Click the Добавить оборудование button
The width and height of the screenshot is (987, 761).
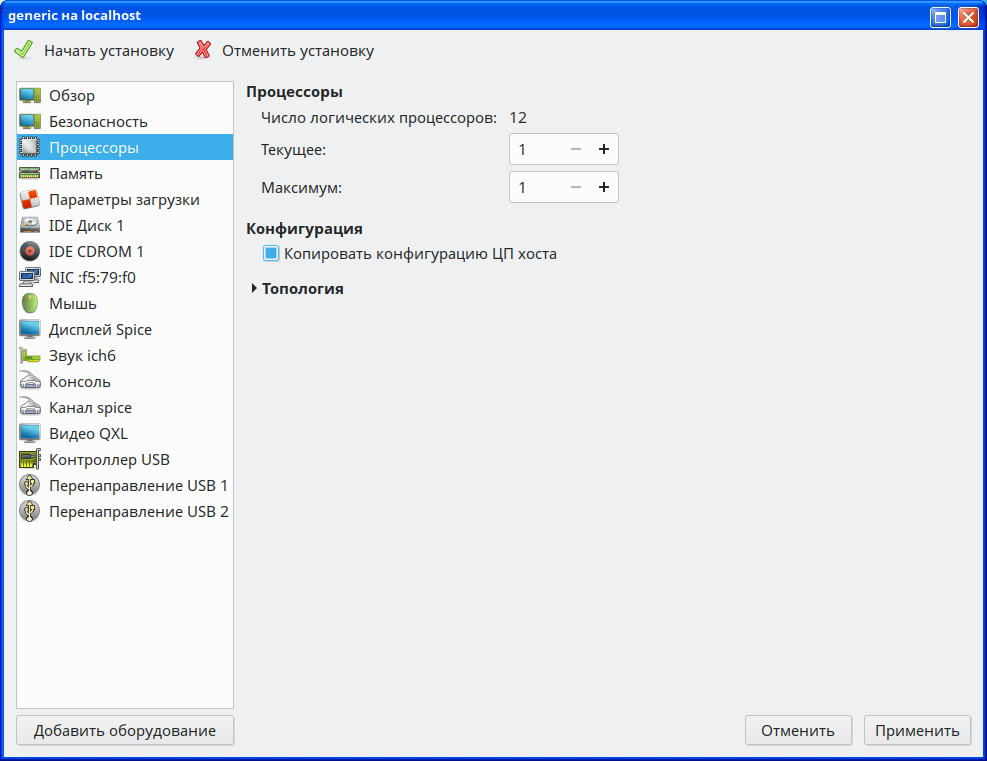coord(125,730)
